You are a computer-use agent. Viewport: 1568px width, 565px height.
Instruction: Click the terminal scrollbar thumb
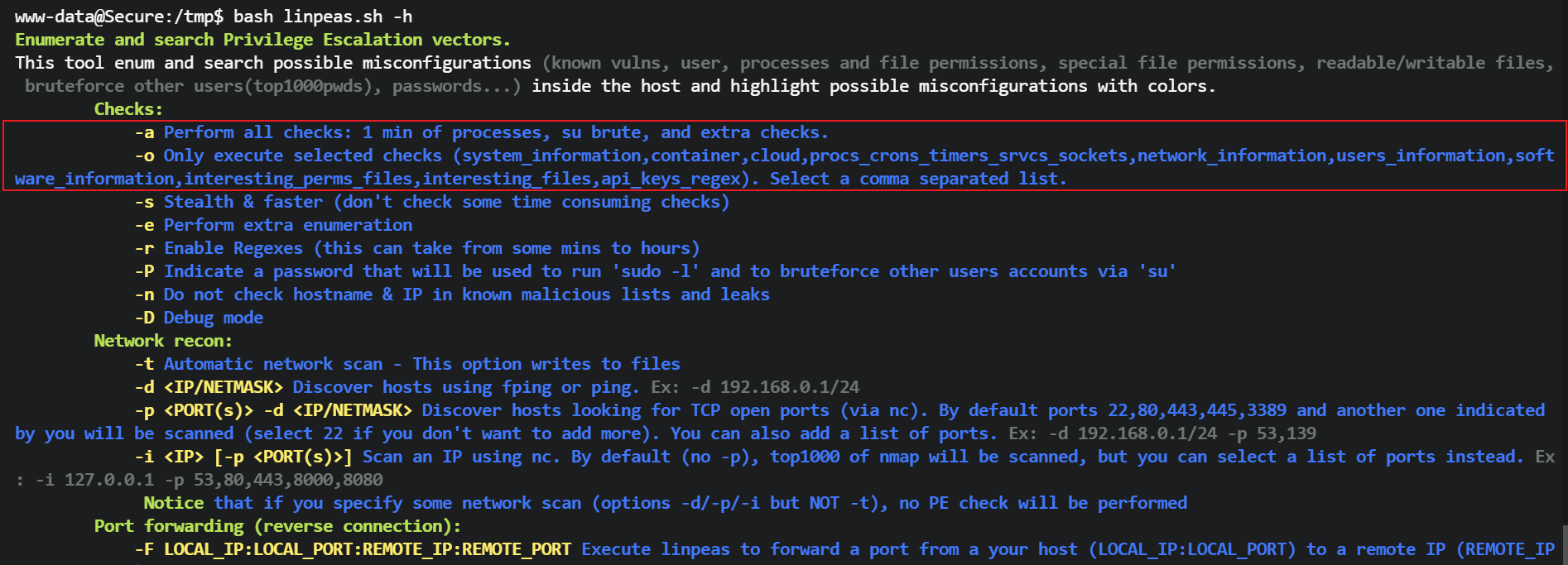tap(1564, 544)
